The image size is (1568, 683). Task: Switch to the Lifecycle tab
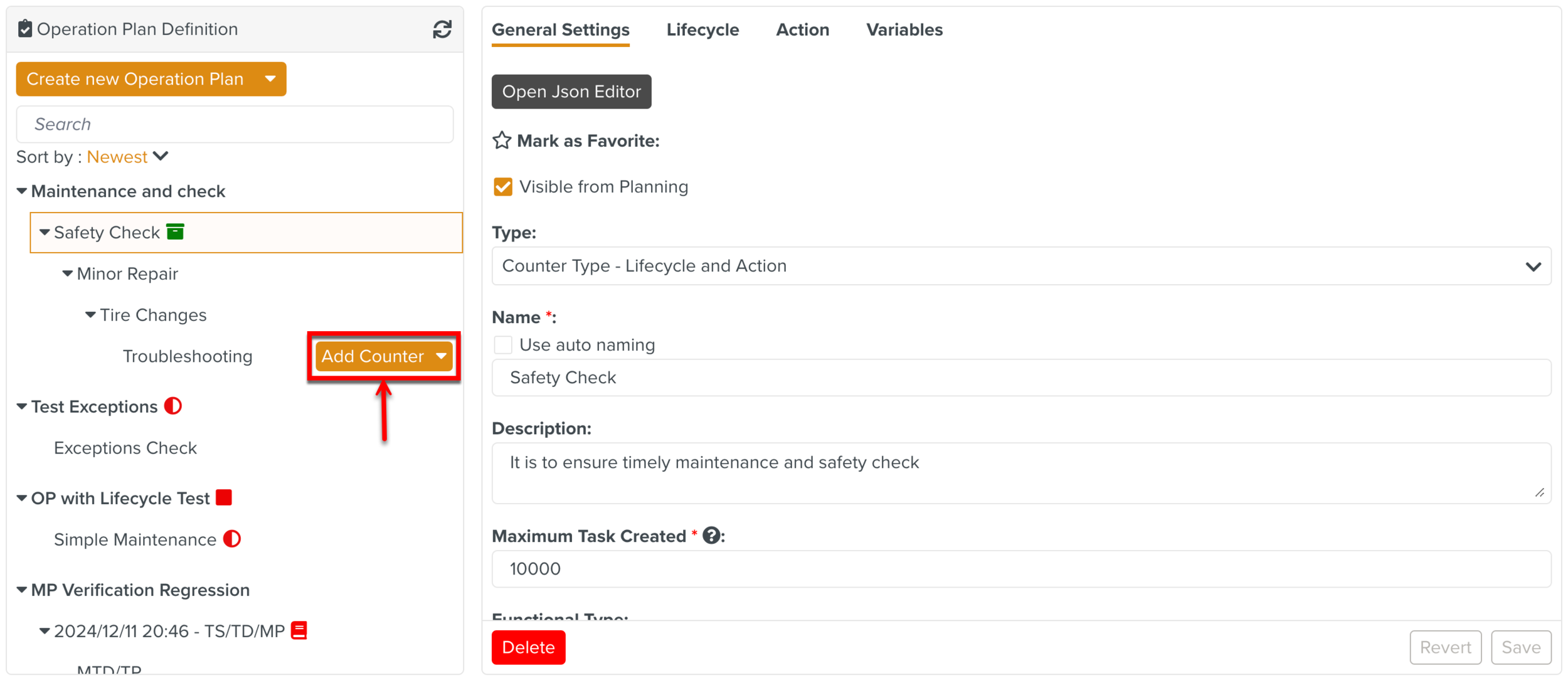(x=702, y=29)
